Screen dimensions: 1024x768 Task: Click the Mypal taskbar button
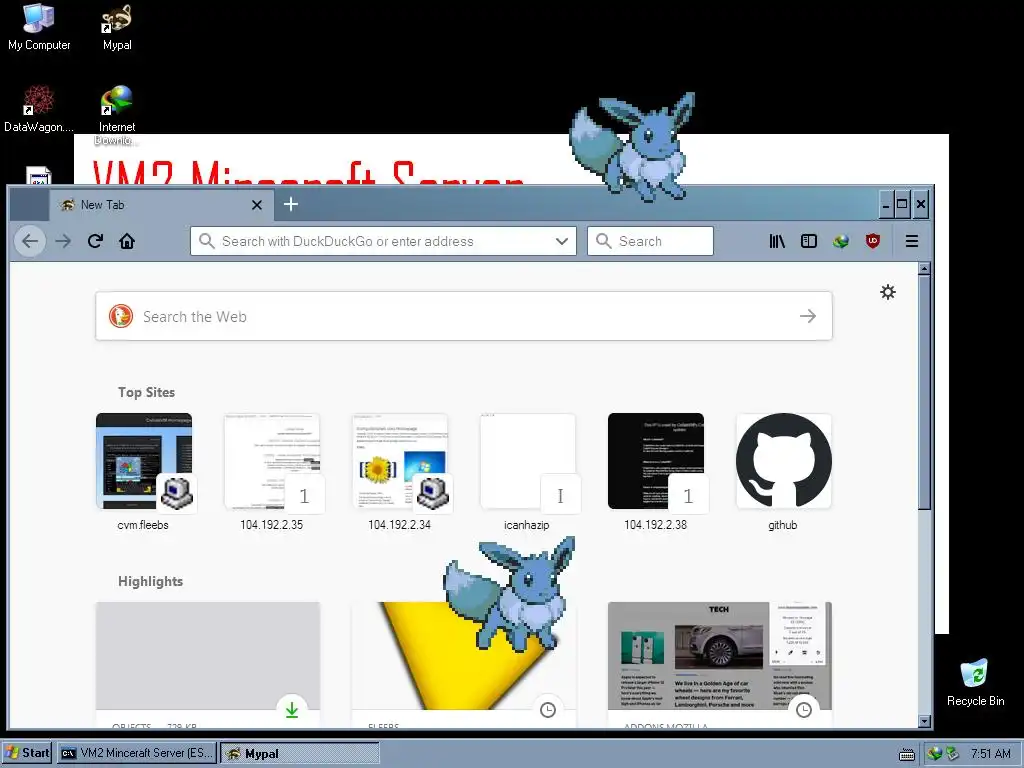click(300, 753)
